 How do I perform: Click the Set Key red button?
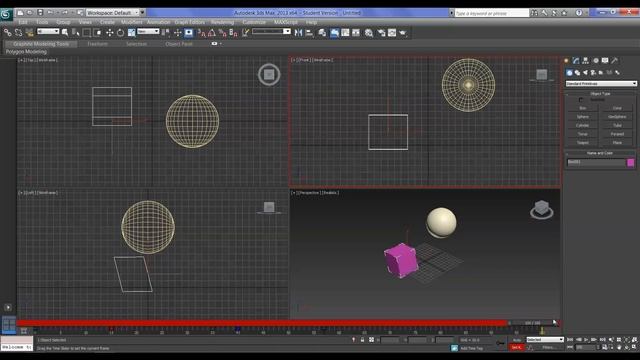click(516, 347)
